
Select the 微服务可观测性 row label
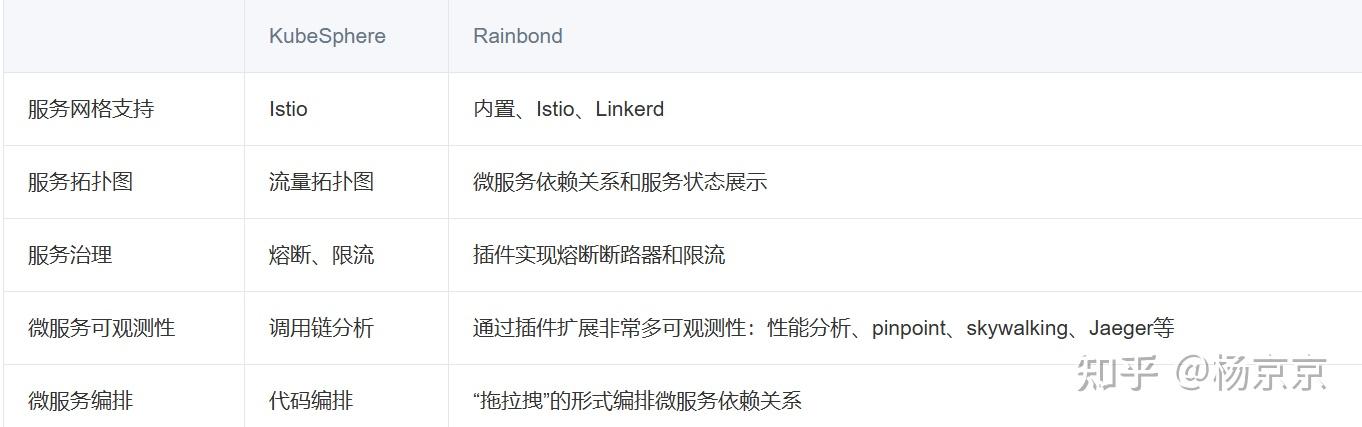pyautogui.click(x=101, y=328)
